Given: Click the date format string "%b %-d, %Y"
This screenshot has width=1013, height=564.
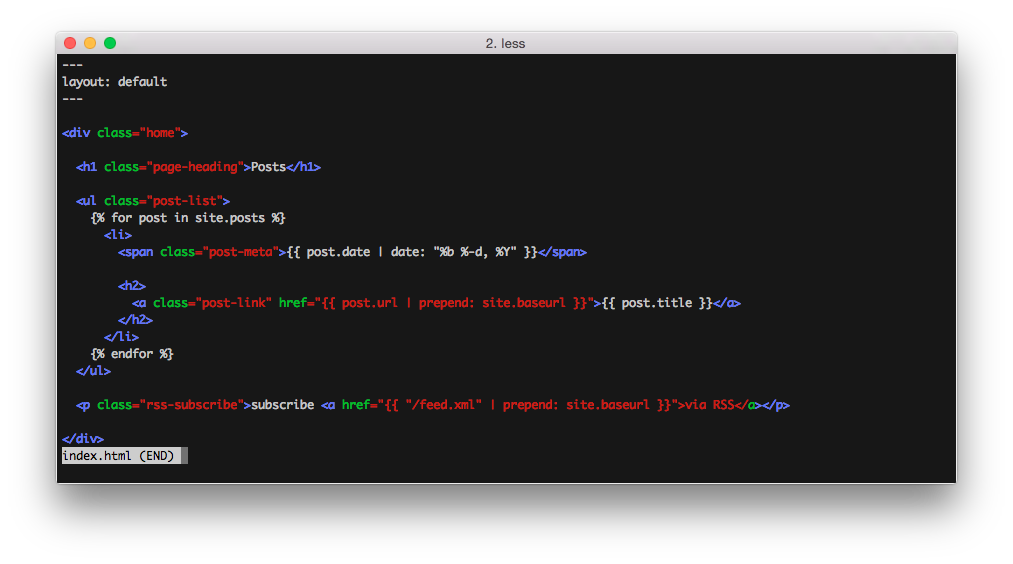Looking at the screenshot, I should (475, 252).
